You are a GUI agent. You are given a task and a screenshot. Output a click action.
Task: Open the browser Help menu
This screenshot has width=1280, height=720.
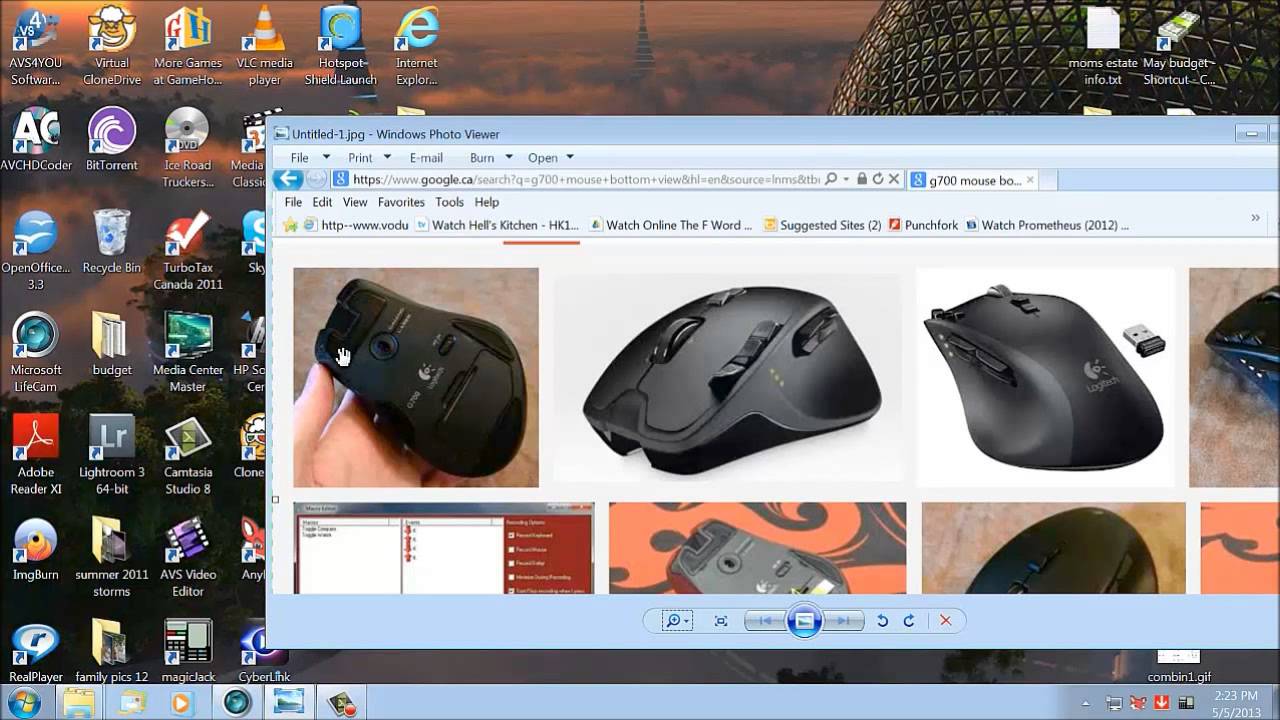point(486,202)
